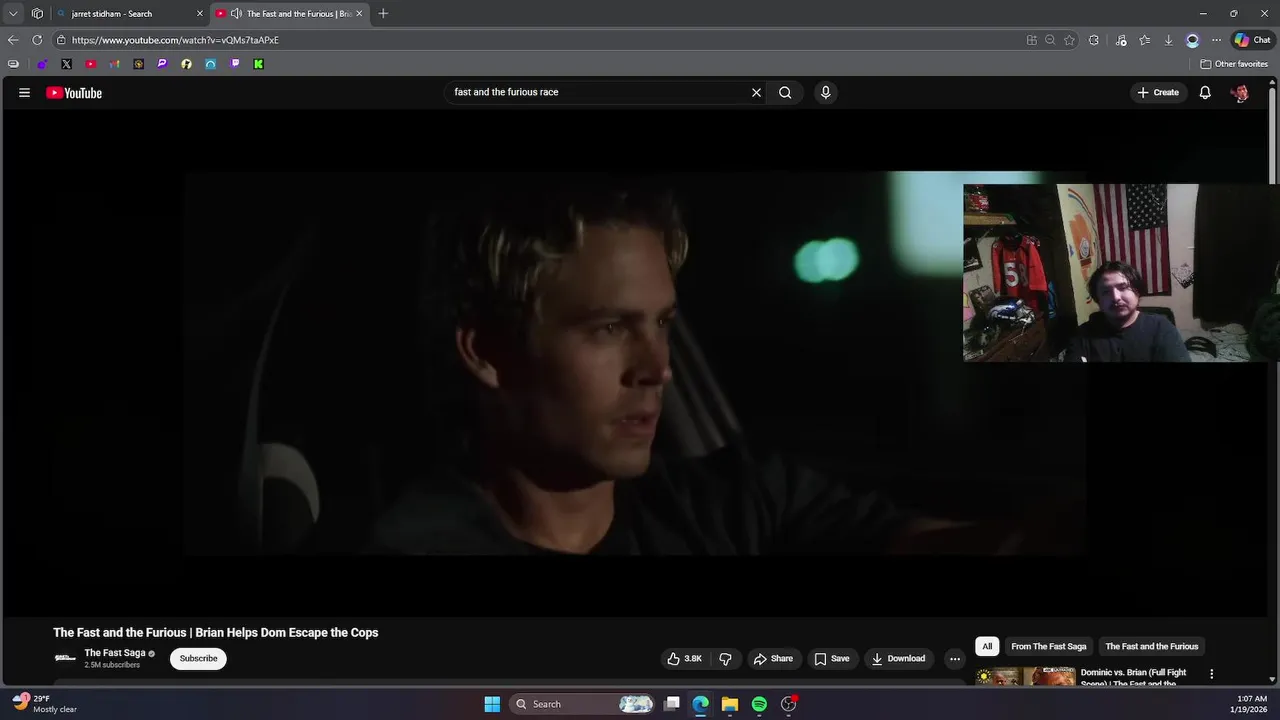The width and height of the screenshot is (1280, 720).
Task: Reload the current page
Action: pyautogui.click(x=37, y=40)
